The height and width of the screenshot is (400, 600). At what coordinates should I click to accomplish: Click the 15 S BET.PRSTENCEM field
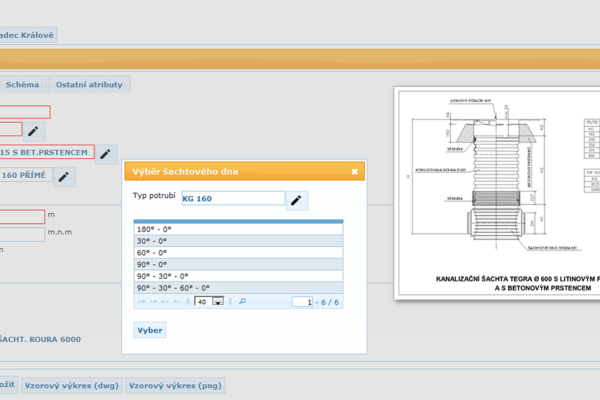(47, 152)
